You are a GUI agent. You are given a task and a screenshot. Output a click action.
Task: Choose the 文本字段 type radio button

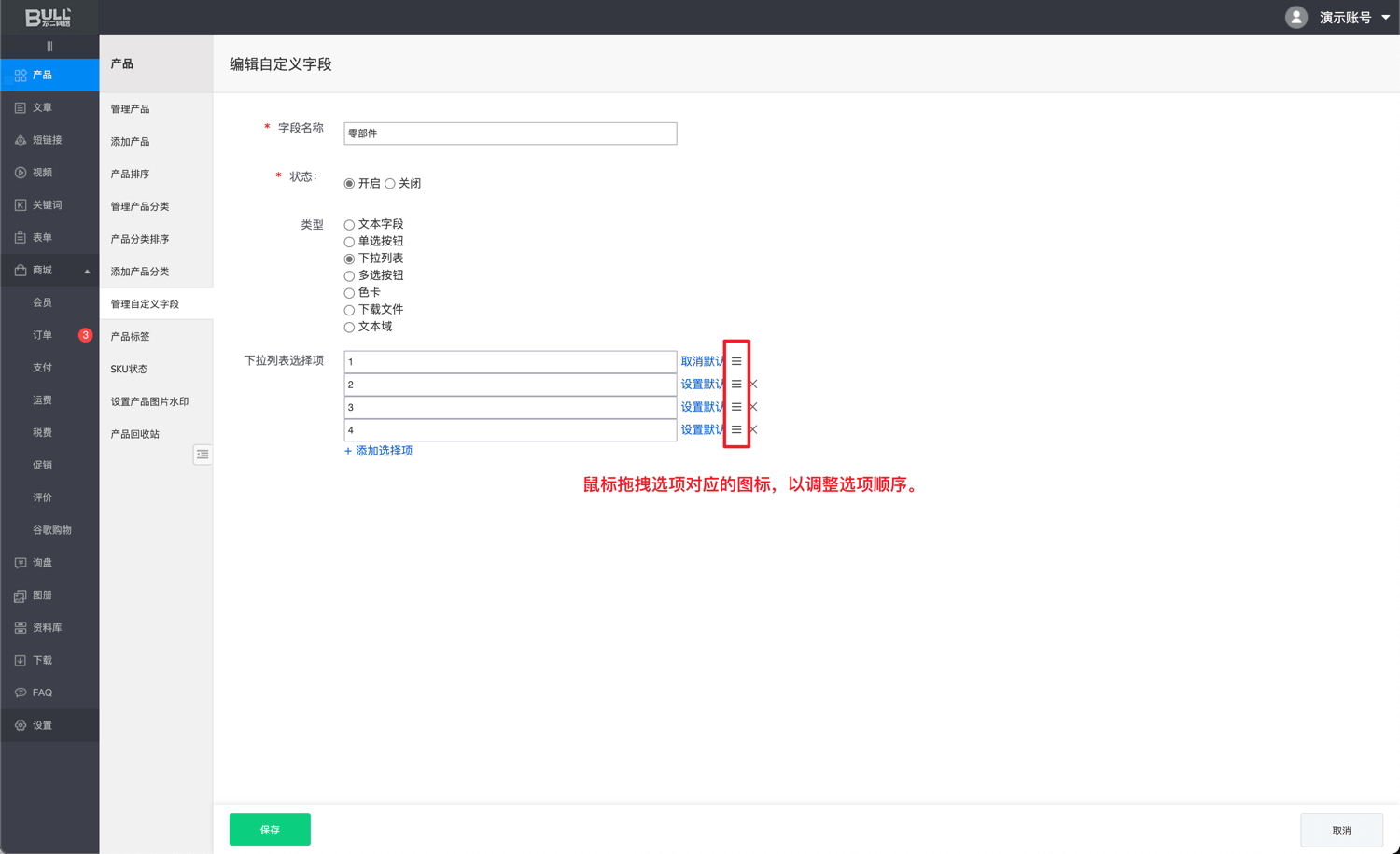click(x=349, y=225)
